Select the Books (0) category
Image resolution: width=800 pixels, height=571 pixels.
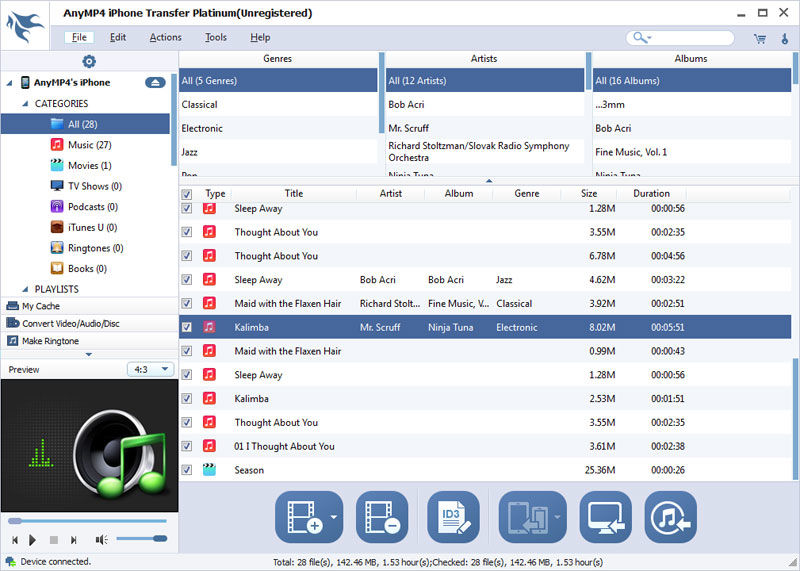point(85,268)
